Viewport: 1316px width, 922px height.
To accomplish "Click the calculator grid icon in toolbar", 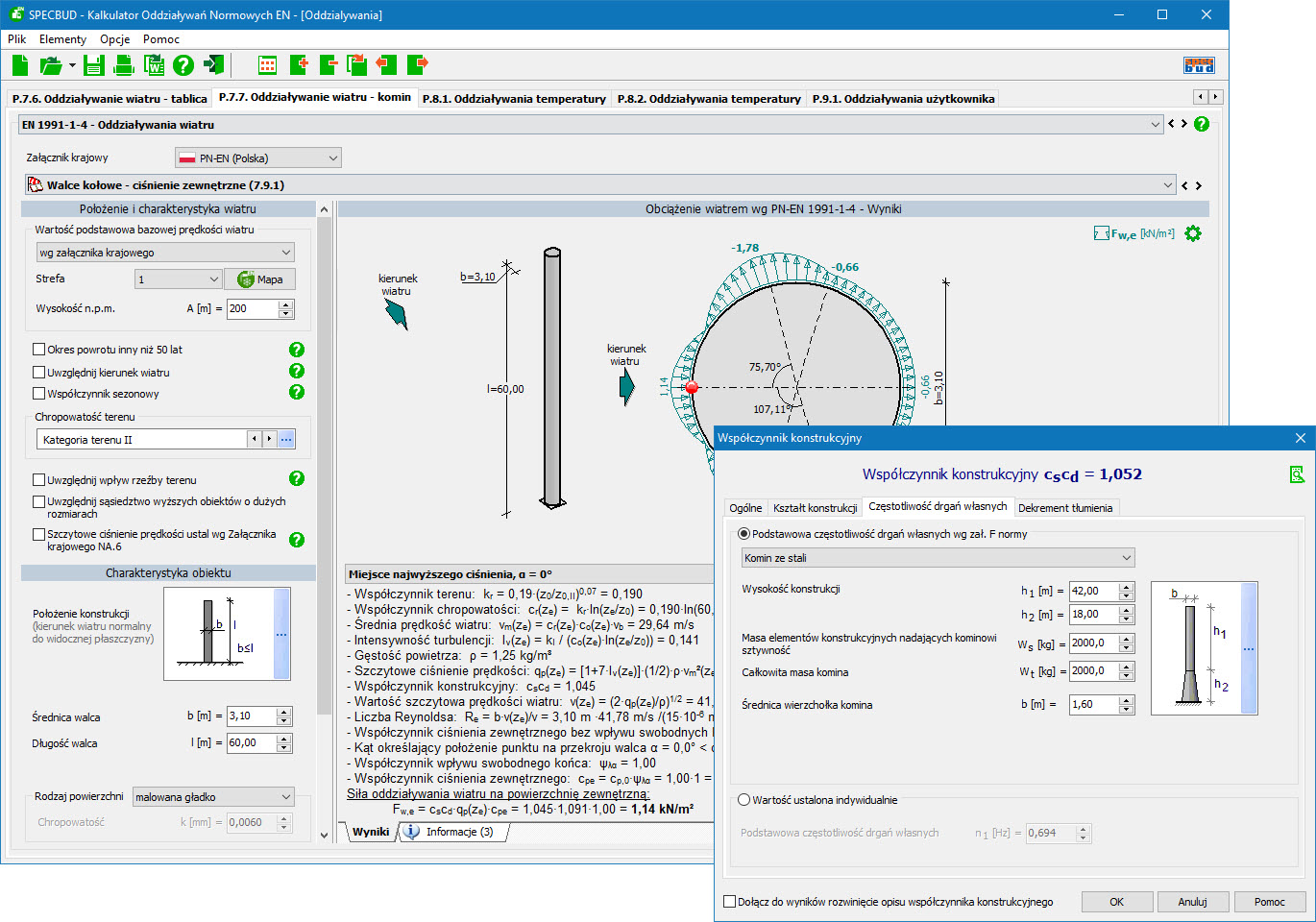I will [x=267, y=65].
